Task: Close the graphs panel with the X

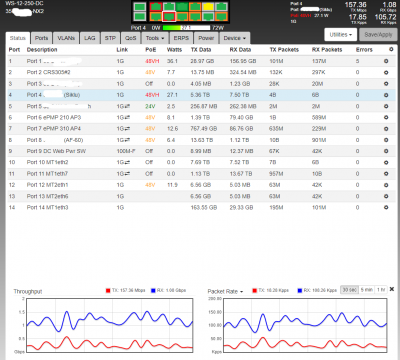Action: [392, 289]
